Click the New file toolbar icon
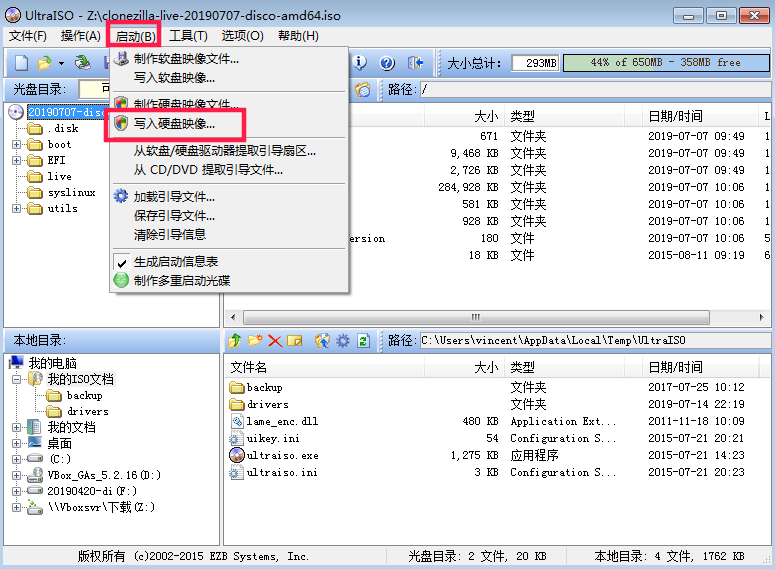This screenshot has width=775, height=569. point(21,63)
